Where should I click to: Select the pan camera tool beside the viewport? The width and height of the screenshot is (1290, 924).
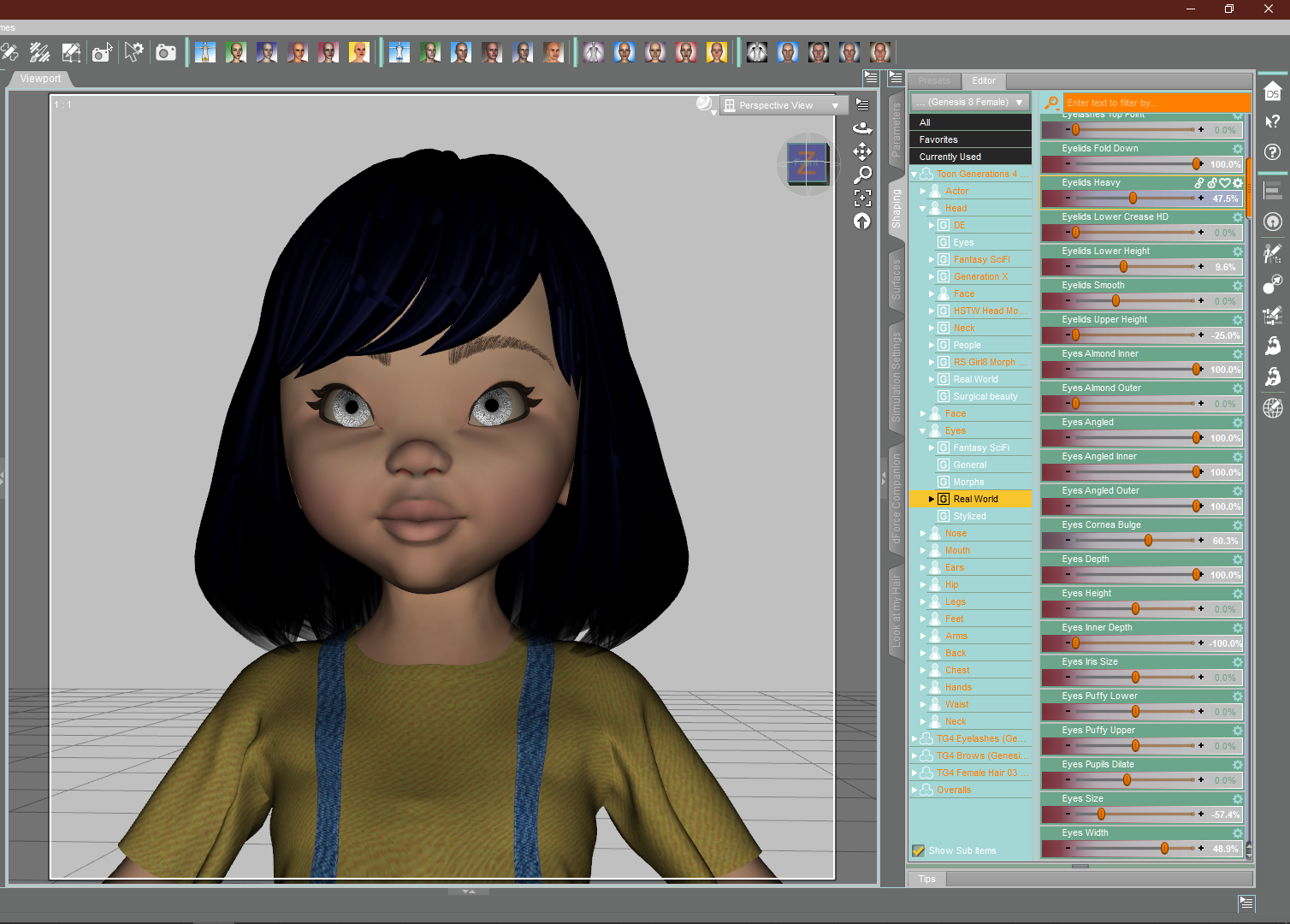862,151
